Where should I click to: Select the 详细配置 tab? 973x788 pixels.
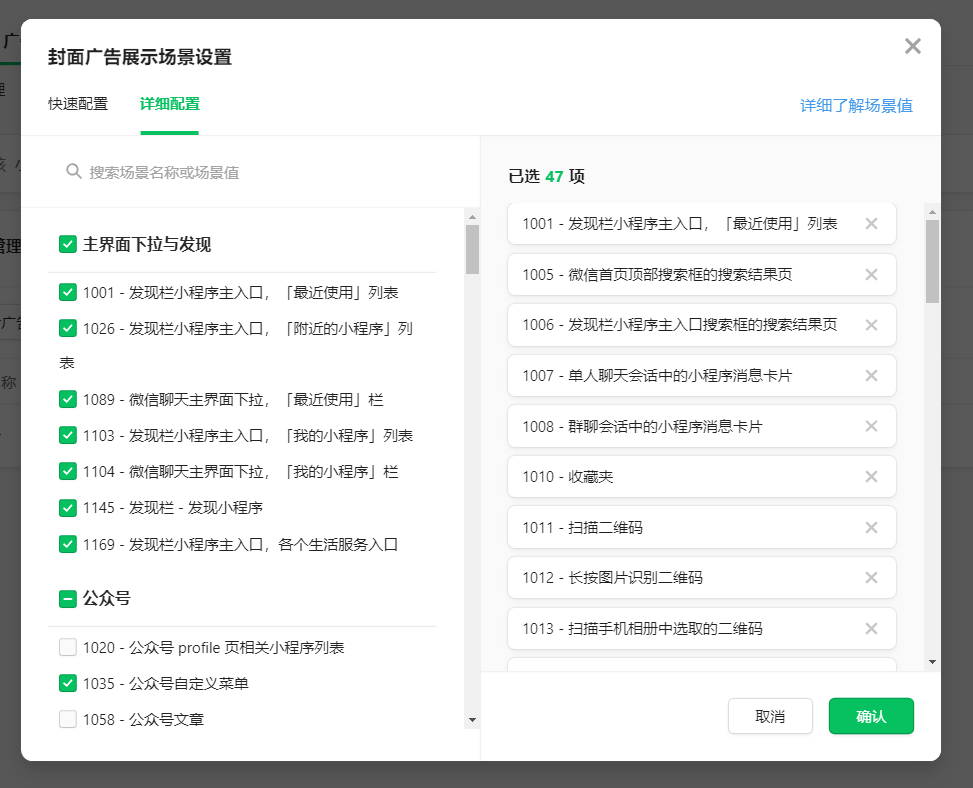169,104
